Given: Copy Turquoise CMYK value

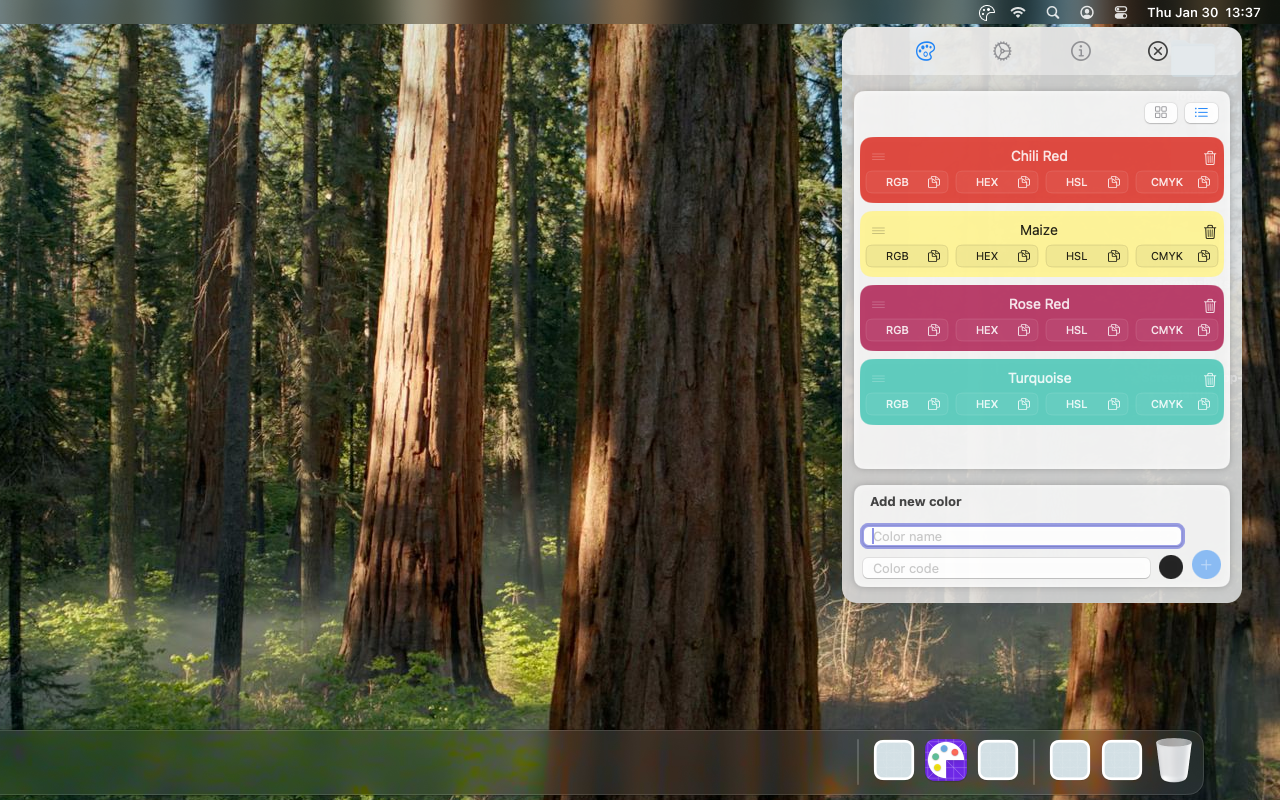Looking at the screenshot, I should pyautogui.click(x=1177, y=404).
